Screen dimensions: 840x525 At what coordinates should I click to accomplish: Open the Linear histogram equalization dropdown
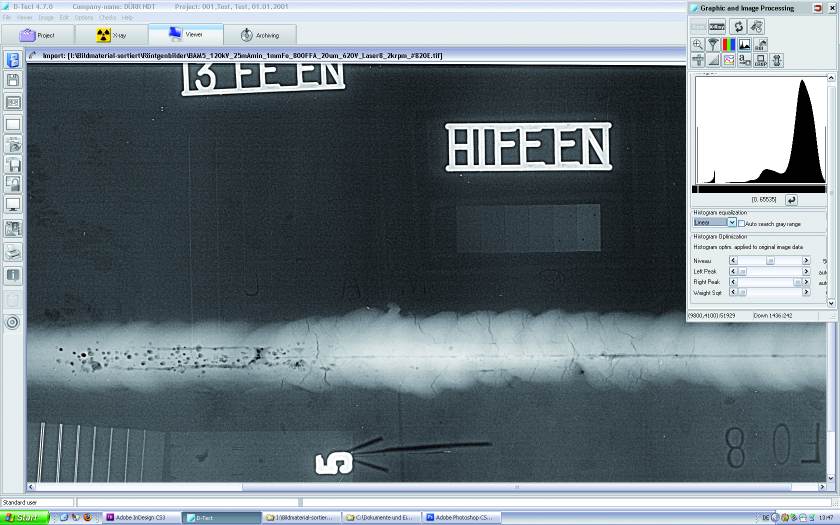731,223
